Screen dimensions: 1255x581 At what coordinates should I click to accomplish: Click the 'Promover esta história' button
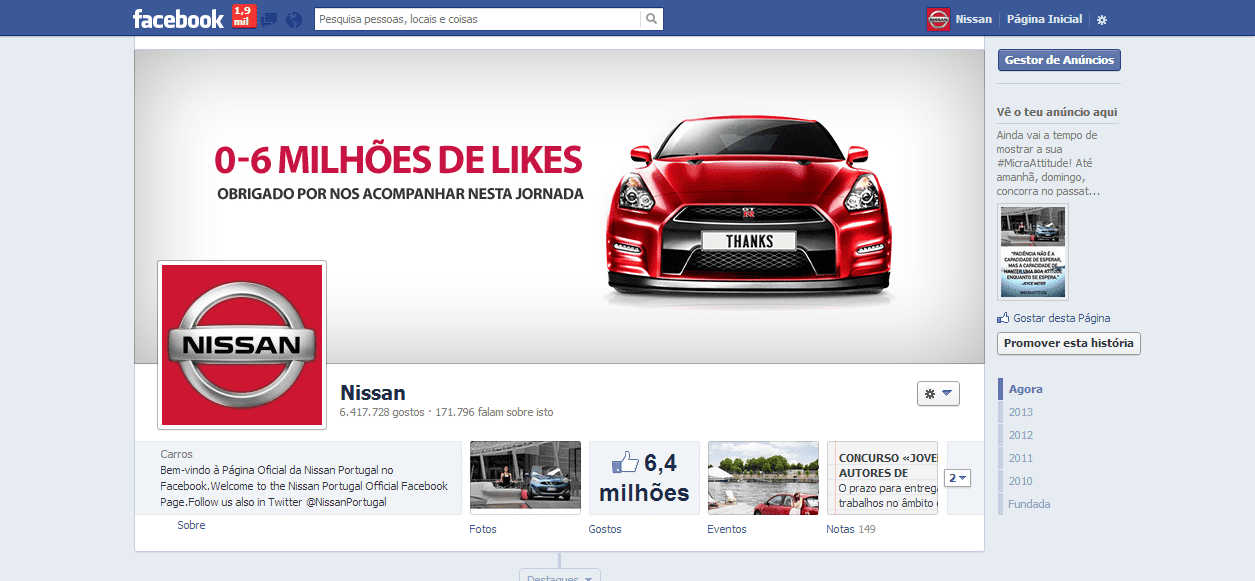[1069, 343]
